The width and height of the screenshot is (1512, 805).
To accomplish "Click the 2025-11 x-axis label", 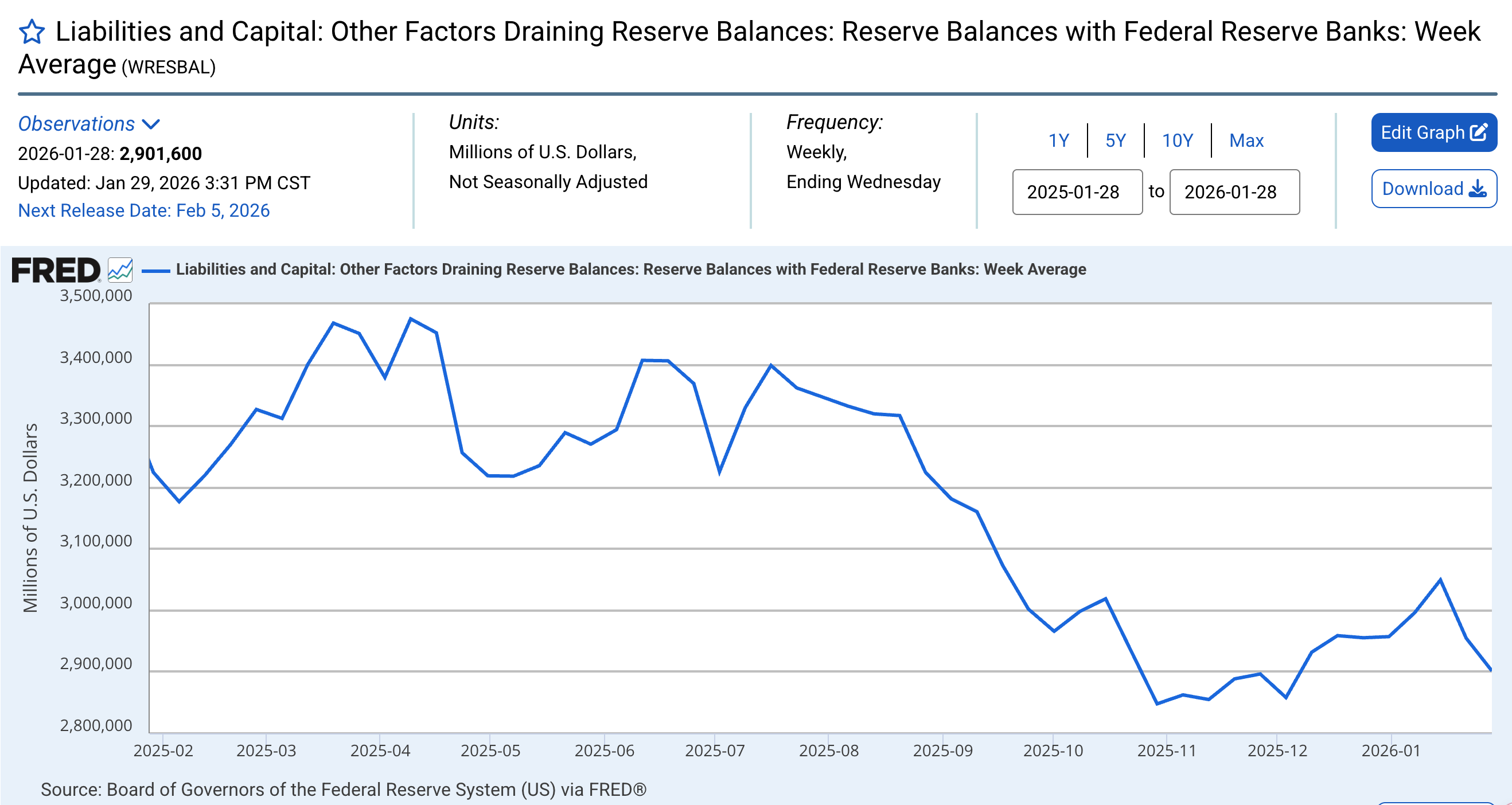I will click(x=1166, y=751).
